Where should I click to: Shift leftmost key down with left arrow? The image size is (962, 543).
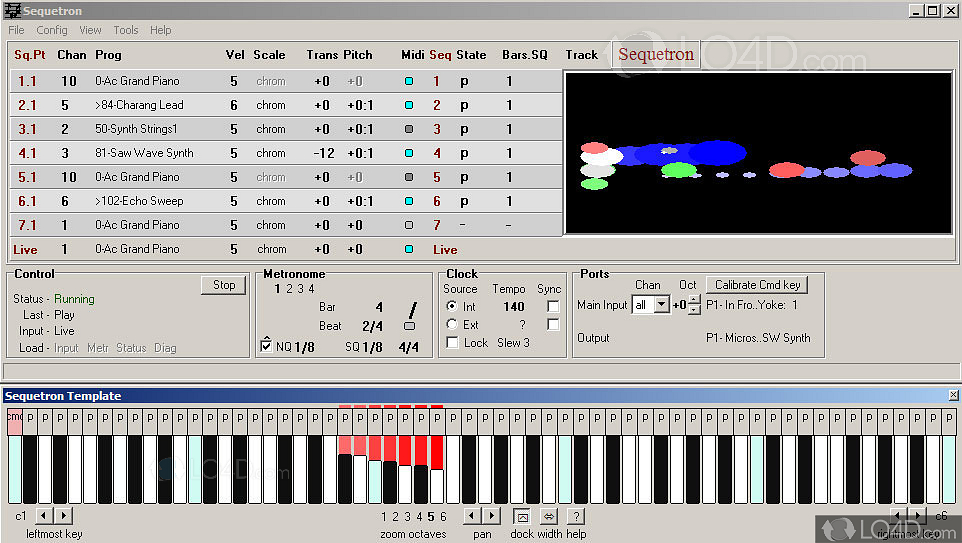click(x=45, y=516)
